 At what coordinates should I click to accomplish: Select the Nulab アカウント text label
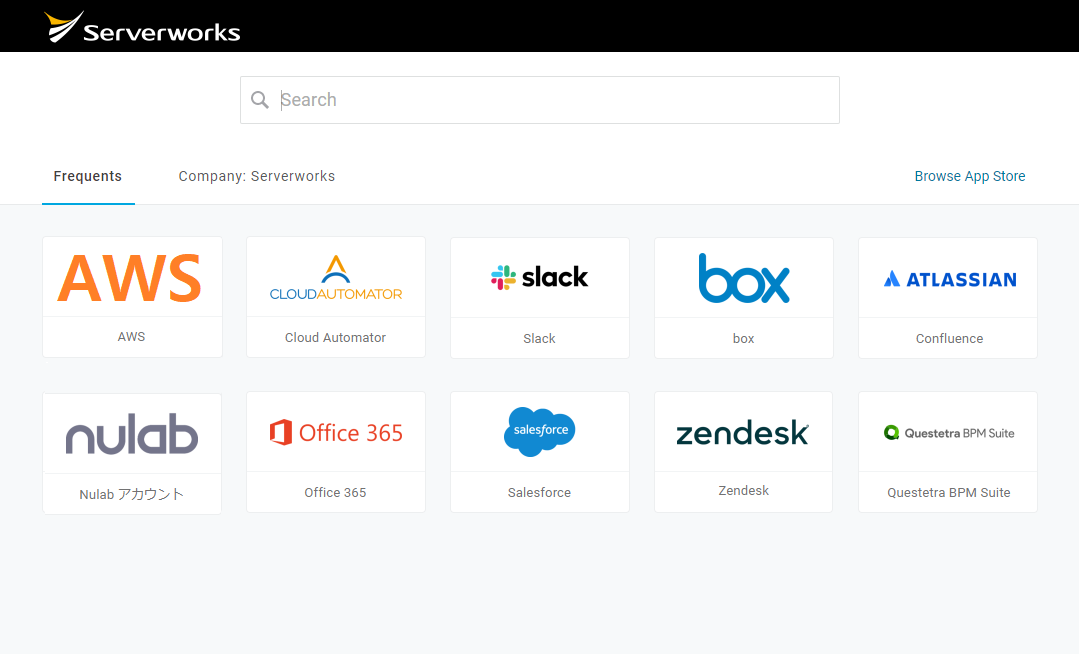point(132,494)
